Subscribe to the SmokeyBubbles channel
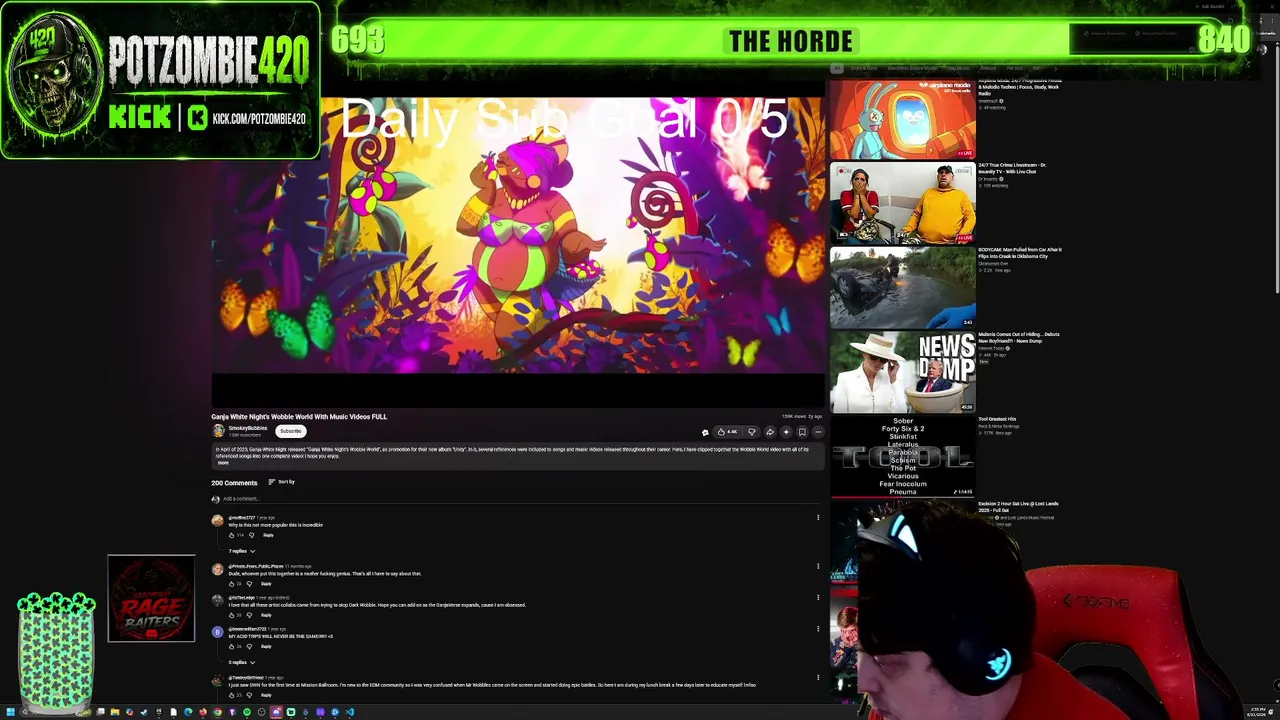The image size is (1280, 720). [291, 431]
